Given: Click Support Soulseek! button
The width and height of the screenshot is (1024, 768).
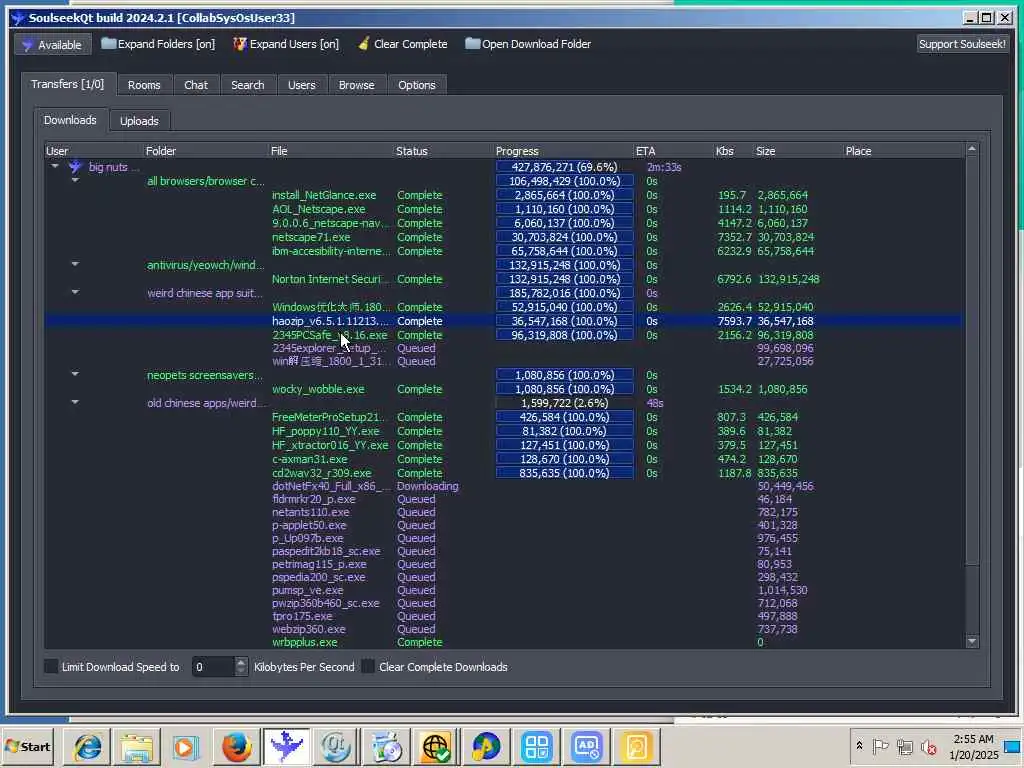Looking at the screenshot, I should [x=962, y=44].
